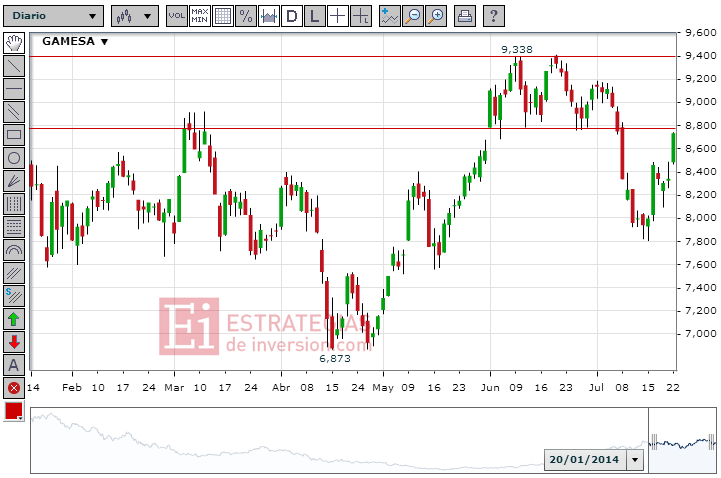Viewport: 721px width, 478px height.
Task: Click the left navigator range handle
Action: (654, 443)
